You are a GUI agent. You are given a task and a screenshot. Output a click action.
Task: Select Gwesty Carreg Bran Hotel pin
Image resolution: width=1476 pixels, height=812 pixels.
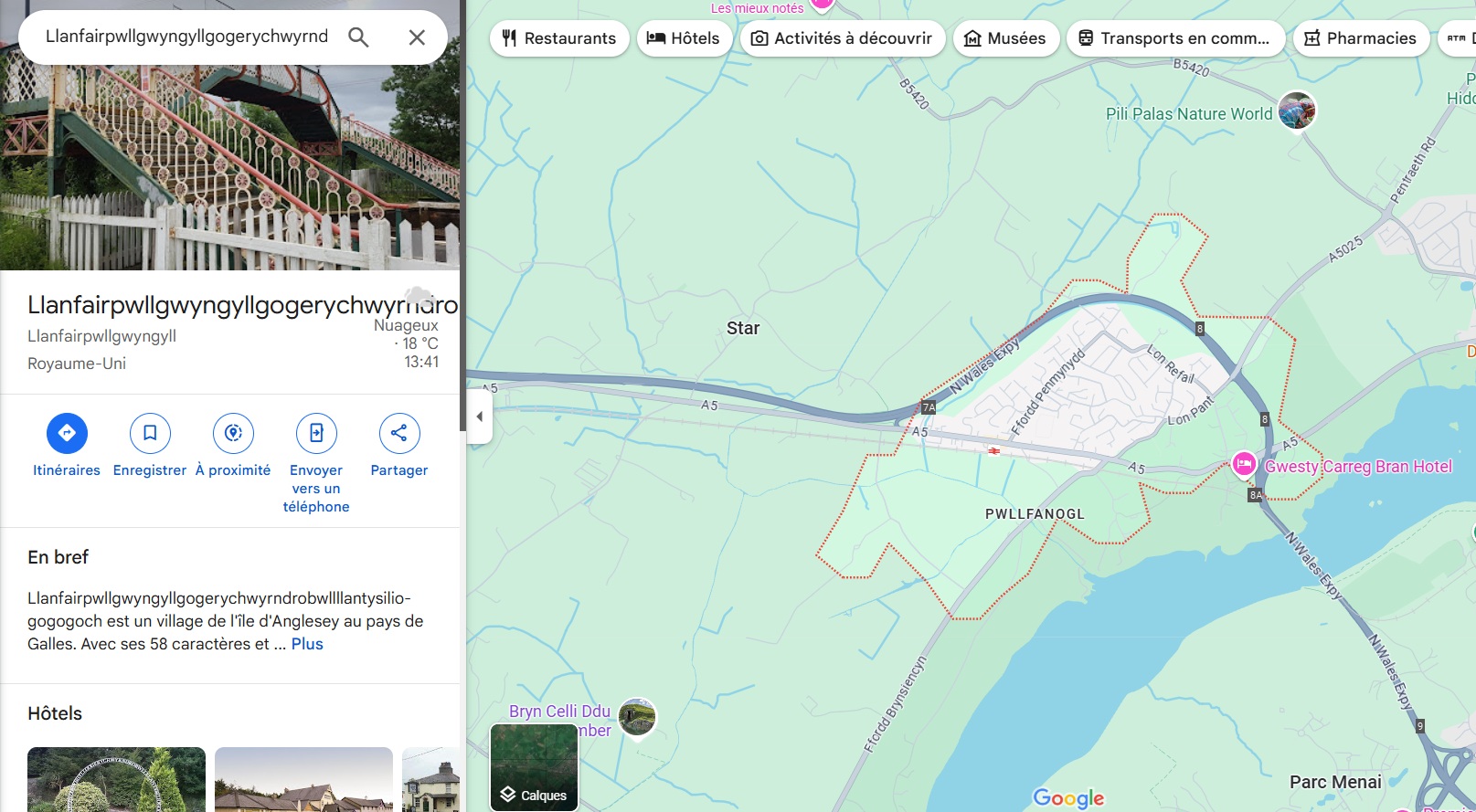pos(1244,465)
